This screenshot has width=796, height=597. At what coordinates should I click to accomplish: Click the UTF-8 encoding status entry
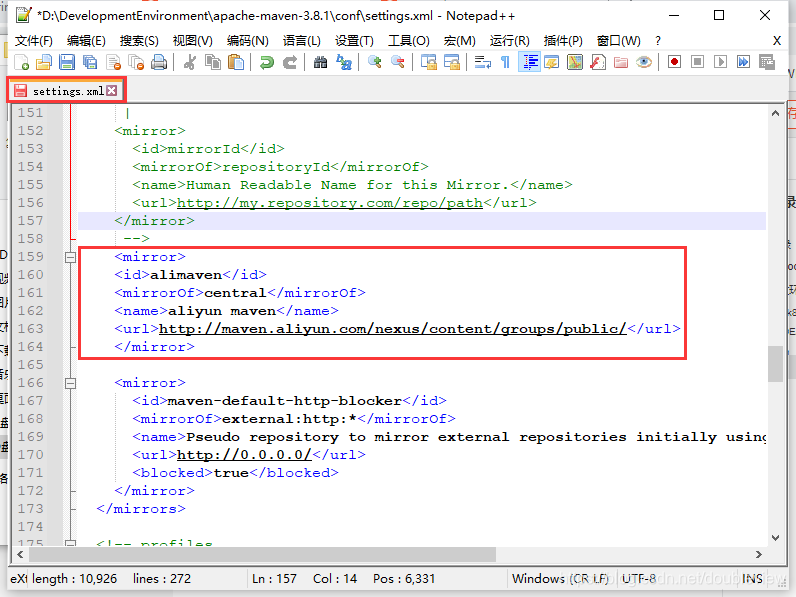click(639, 579)
